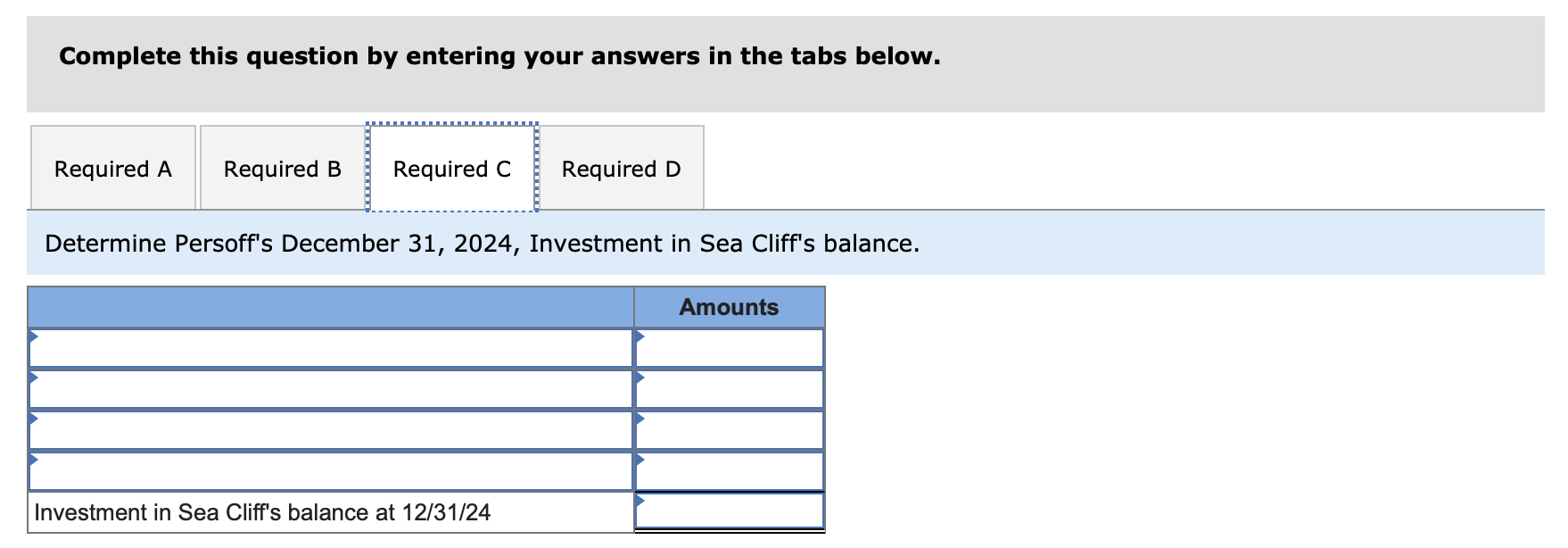
Task: Click the Investment balance at 12/31/24 amount cell
Action: pos(731,511)
